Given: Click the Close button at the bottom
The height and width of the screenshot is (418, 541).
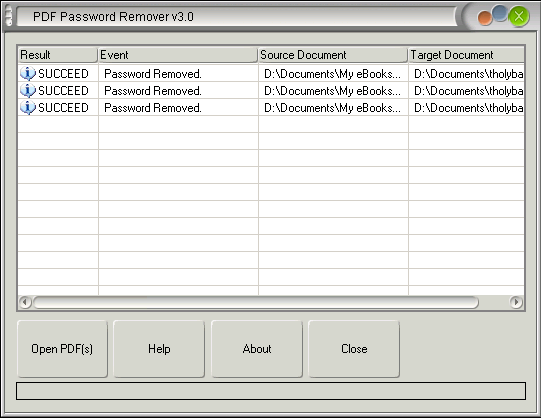Looking at the screenshot, I should (354, 349).
